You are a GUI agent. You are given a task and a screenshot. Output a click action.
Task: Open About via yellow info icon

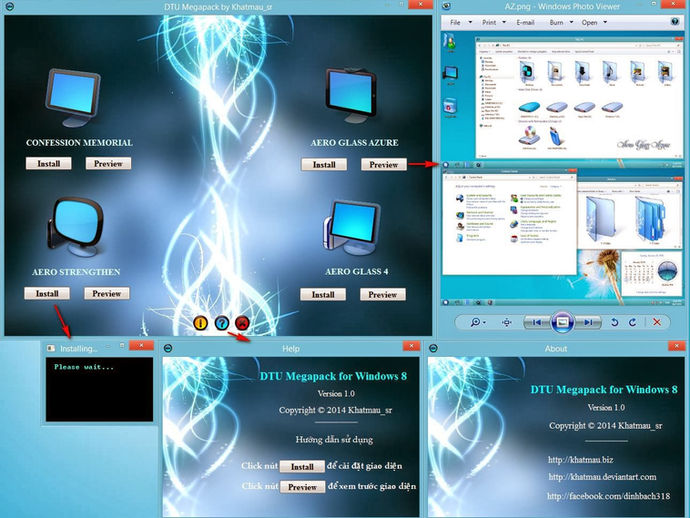[x=201, y=323]
